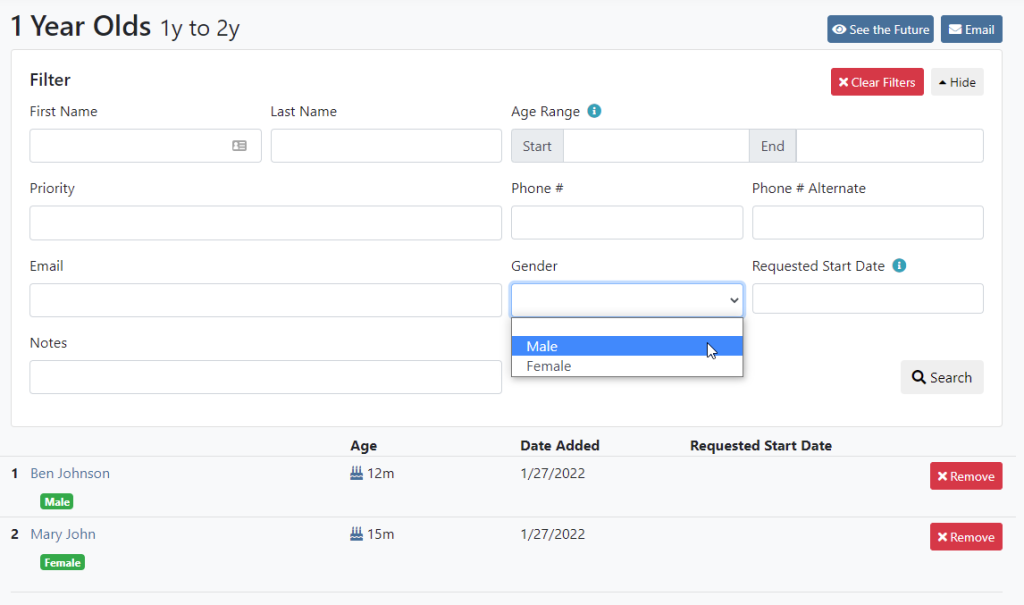The height and width of the screenshot is (605, 1024).
Task: Remove Mary John from the list
Action: (966, 537)
